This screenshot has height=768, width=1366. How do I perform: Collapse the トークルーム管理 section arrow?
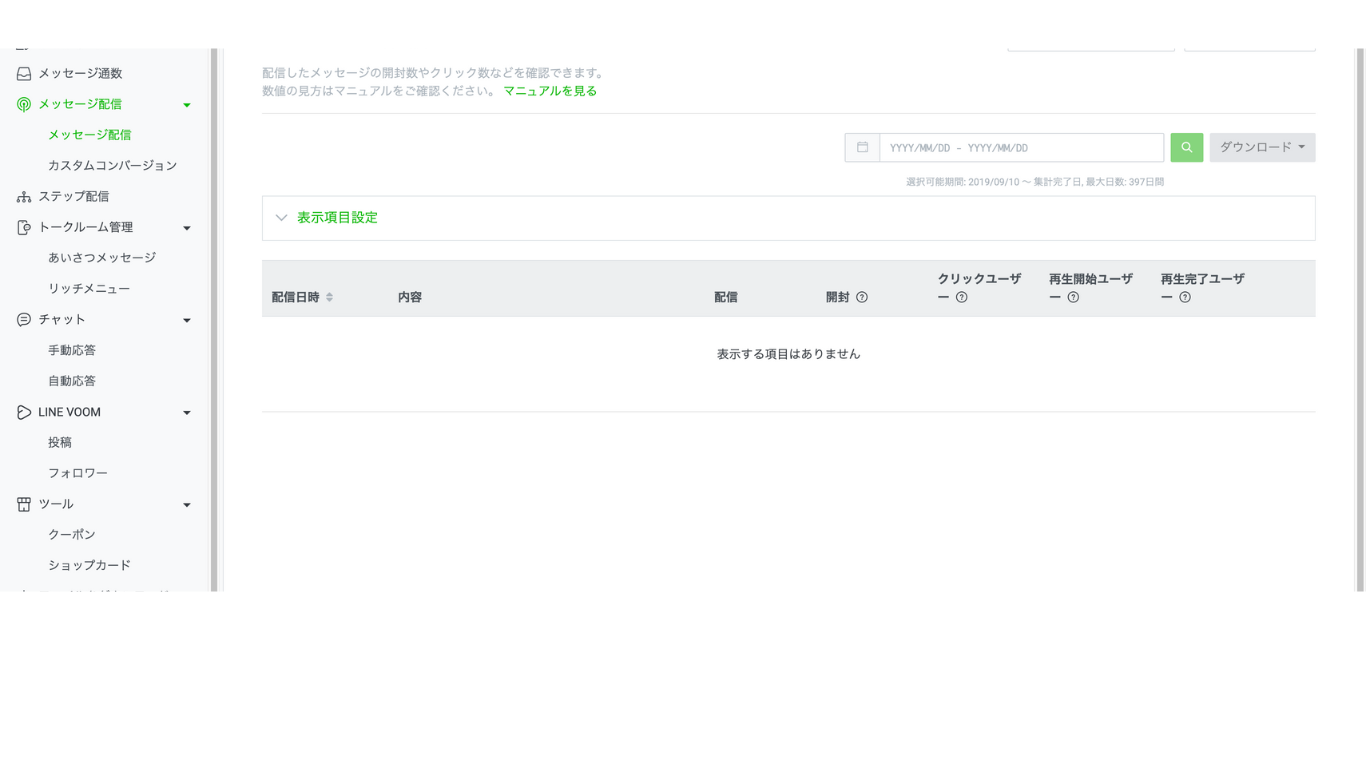pos(187,228)
